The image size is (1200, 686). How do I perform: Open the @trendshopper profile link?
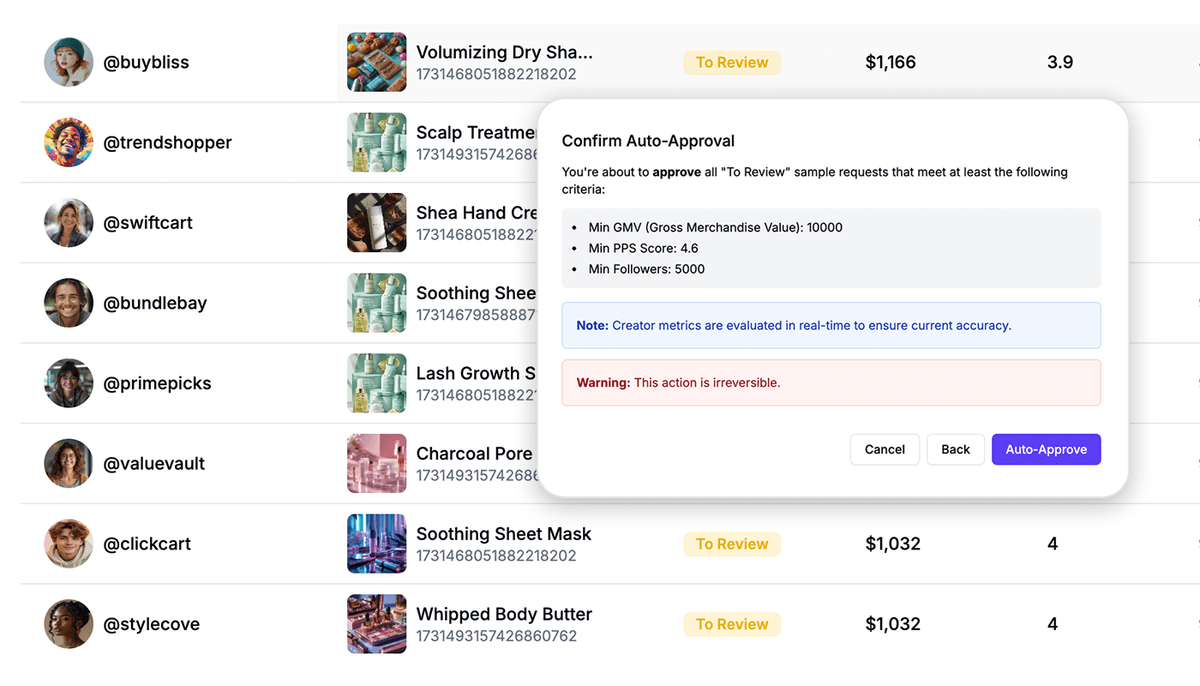tap(167, 142)
